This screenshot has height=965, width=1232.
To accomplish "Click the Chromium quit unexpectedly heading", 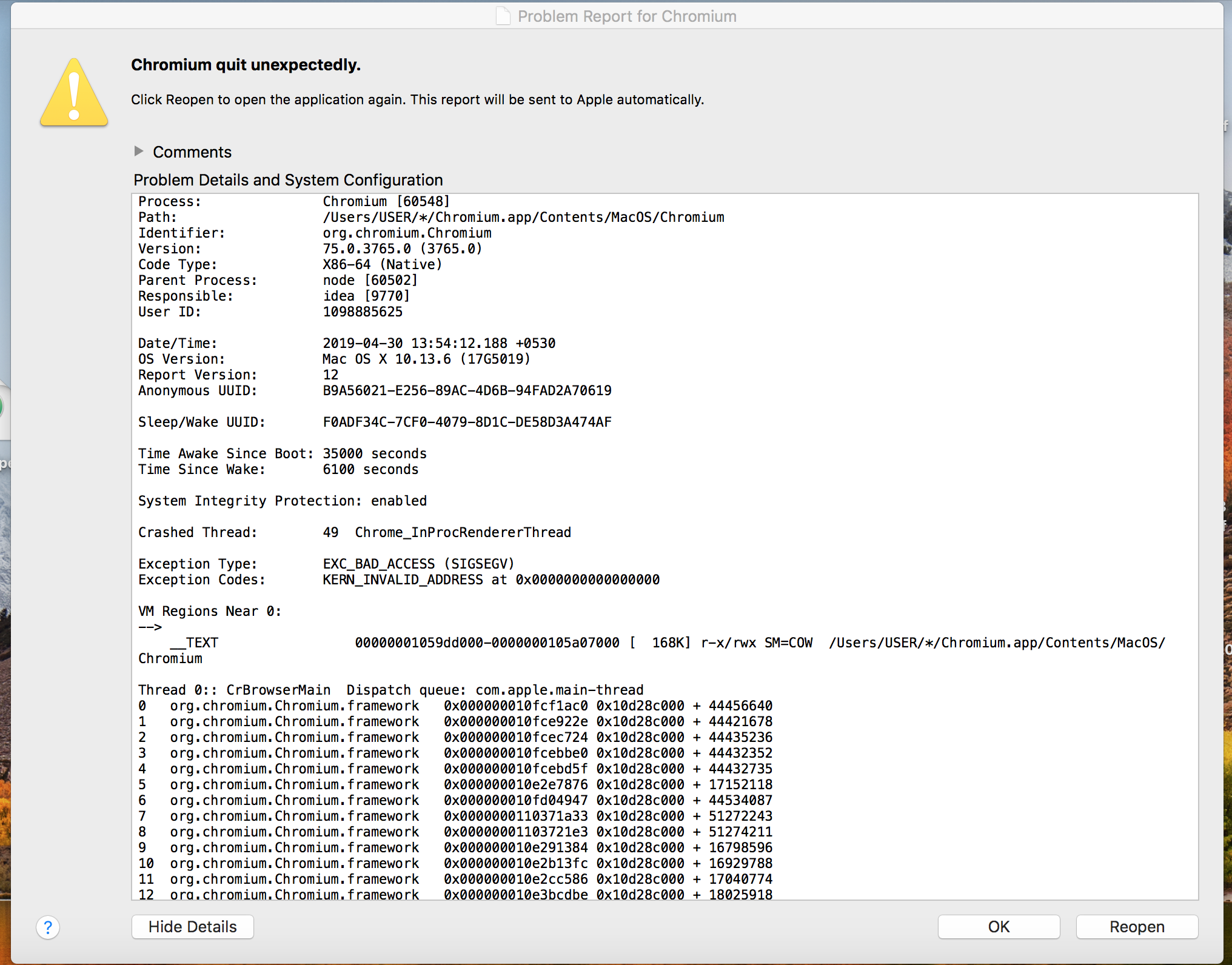I will [246, 64].
